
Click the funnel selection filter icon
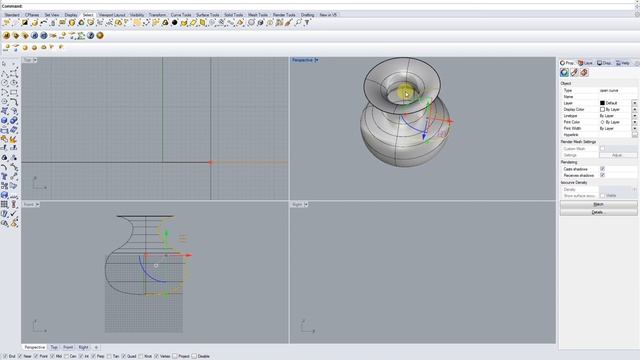point(307,23)
